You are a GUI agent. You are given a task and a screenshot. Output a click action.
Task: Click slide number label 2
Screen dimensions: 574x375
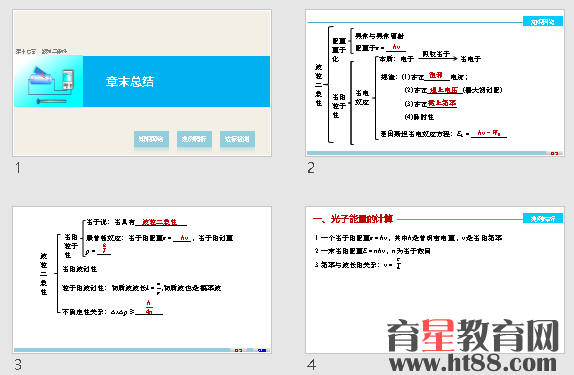pos(311,168)
